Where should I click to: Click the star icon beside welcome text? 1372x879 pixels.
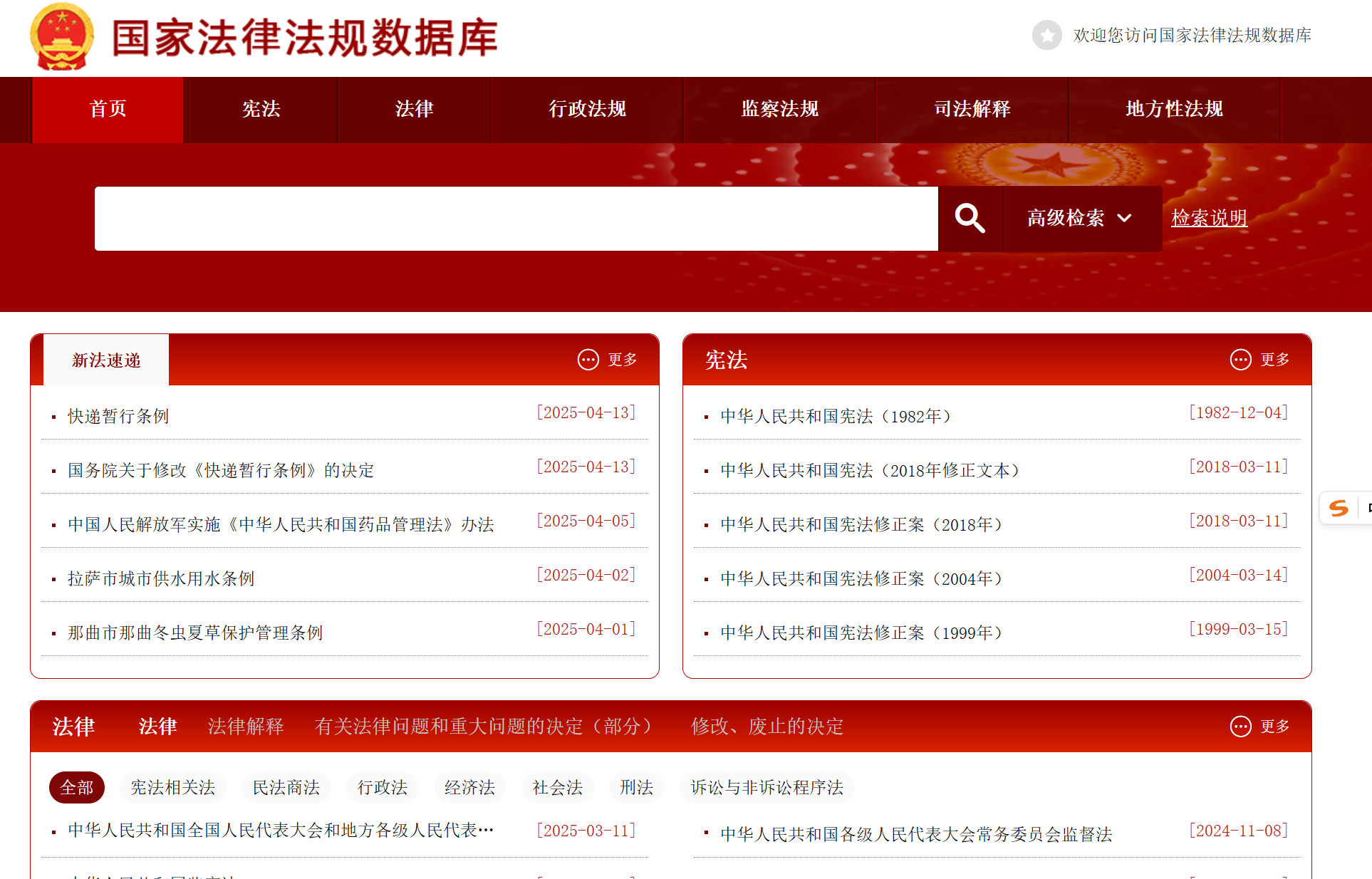pos(1046,35)
